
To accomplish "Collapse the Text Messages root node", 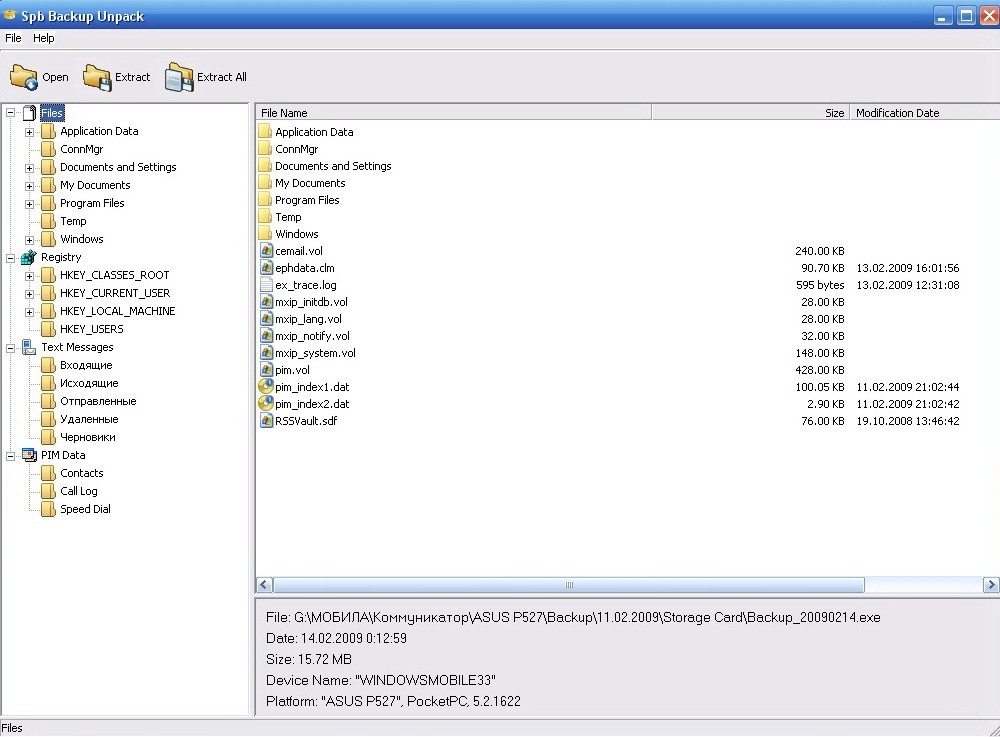I will coord(11,348).
